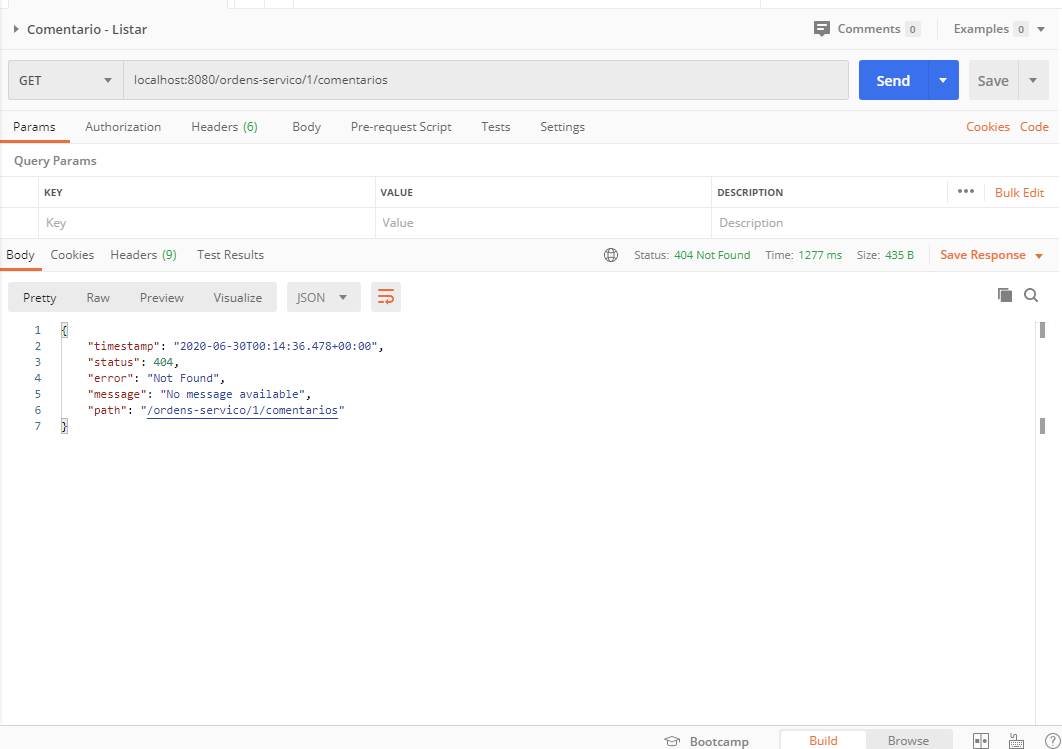Image resolution: width=1062 pixels, height=749 pixels.
Task: Click the Bootcamp label in status bar
Action: pos(719,742)
